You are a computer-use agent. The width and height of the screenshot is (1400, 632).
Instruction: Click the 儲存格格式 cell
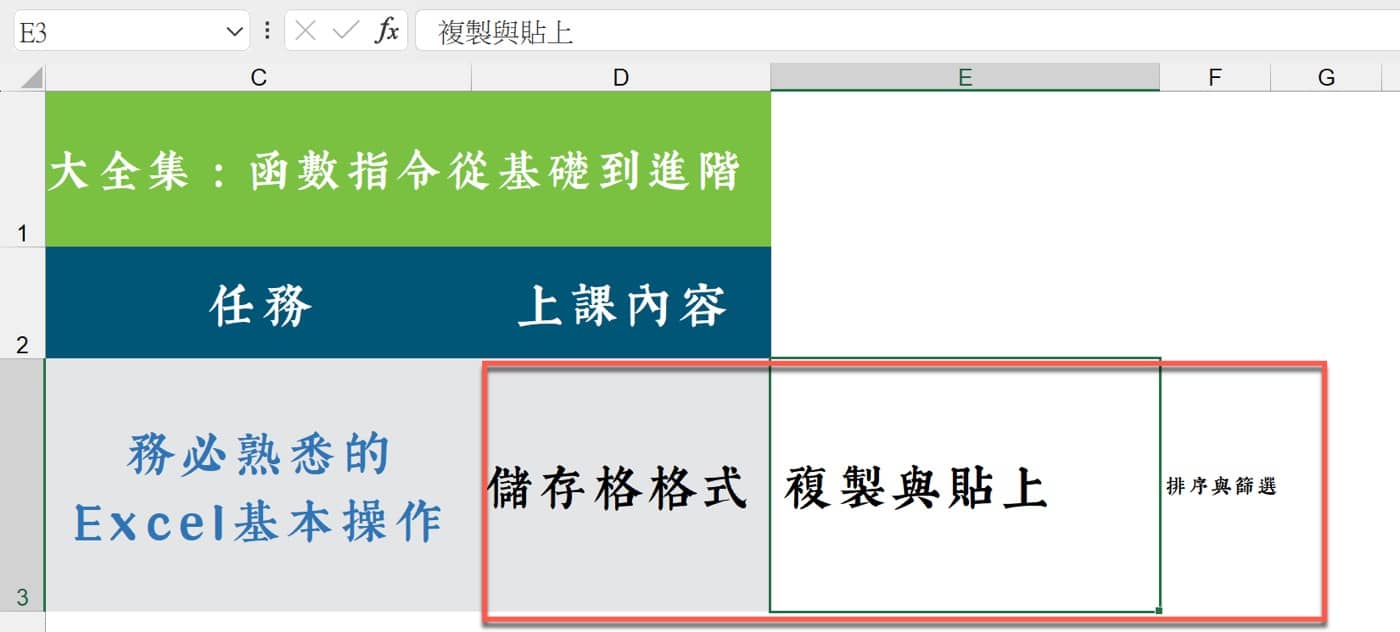(x=621, y=485)
